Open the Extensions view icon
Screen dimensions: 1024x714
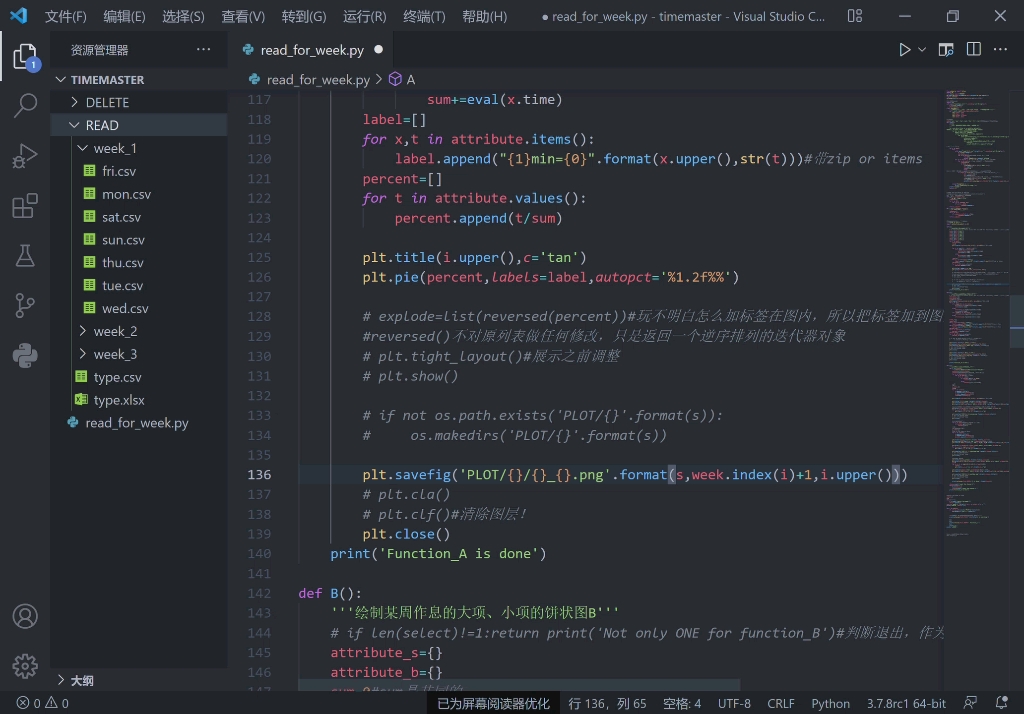click(25, 205)
